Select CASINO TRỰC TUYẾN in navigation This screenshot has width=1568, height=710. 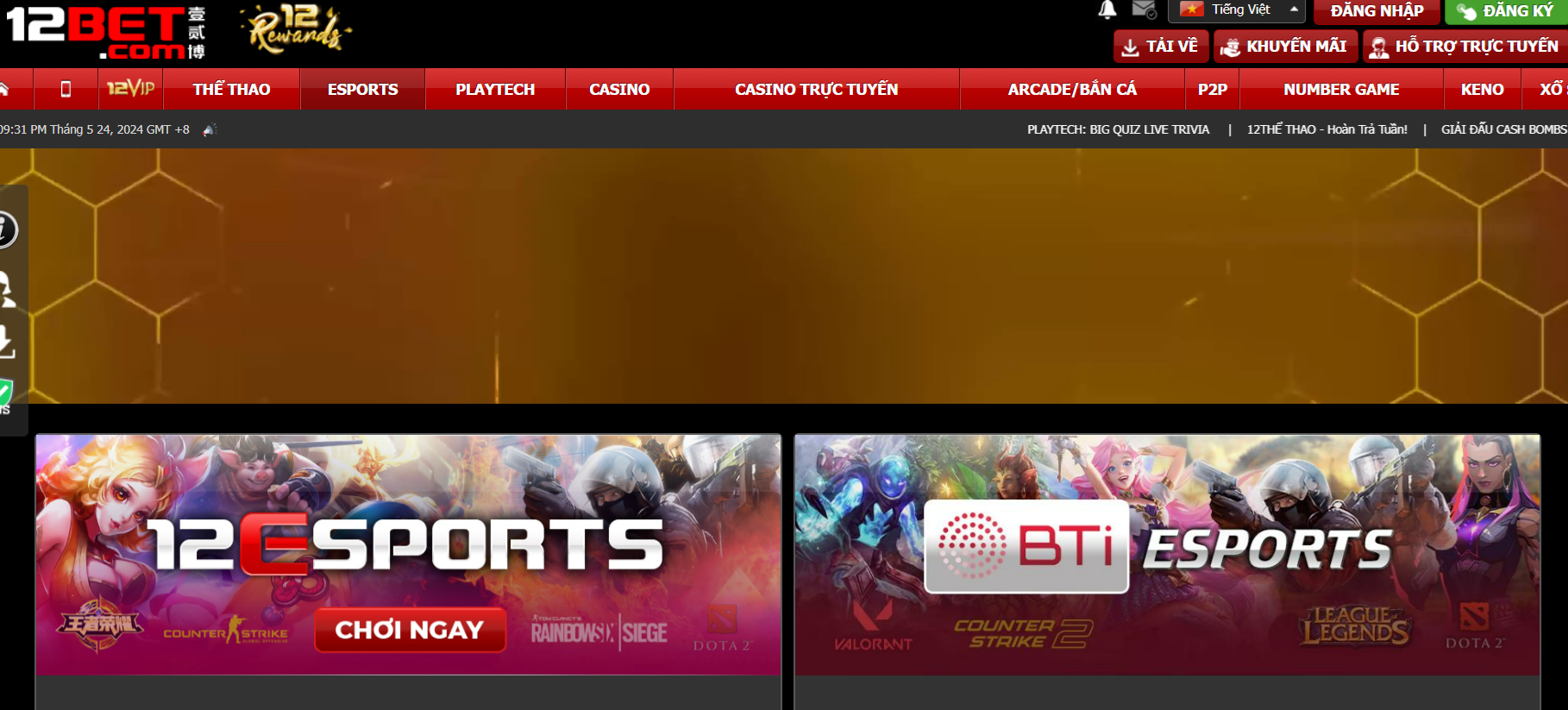click(816, 89)
